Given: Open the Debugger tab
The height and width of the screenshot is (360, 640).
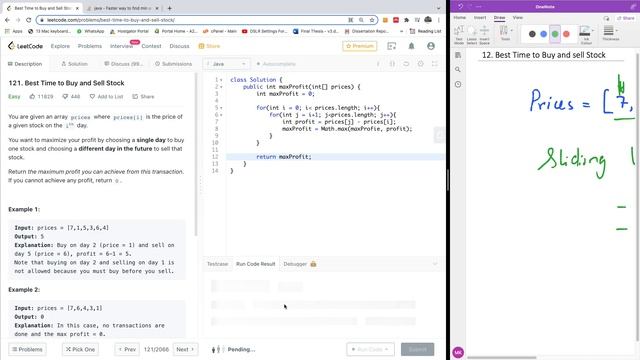Looking at the screenshot, I should 300,264.
